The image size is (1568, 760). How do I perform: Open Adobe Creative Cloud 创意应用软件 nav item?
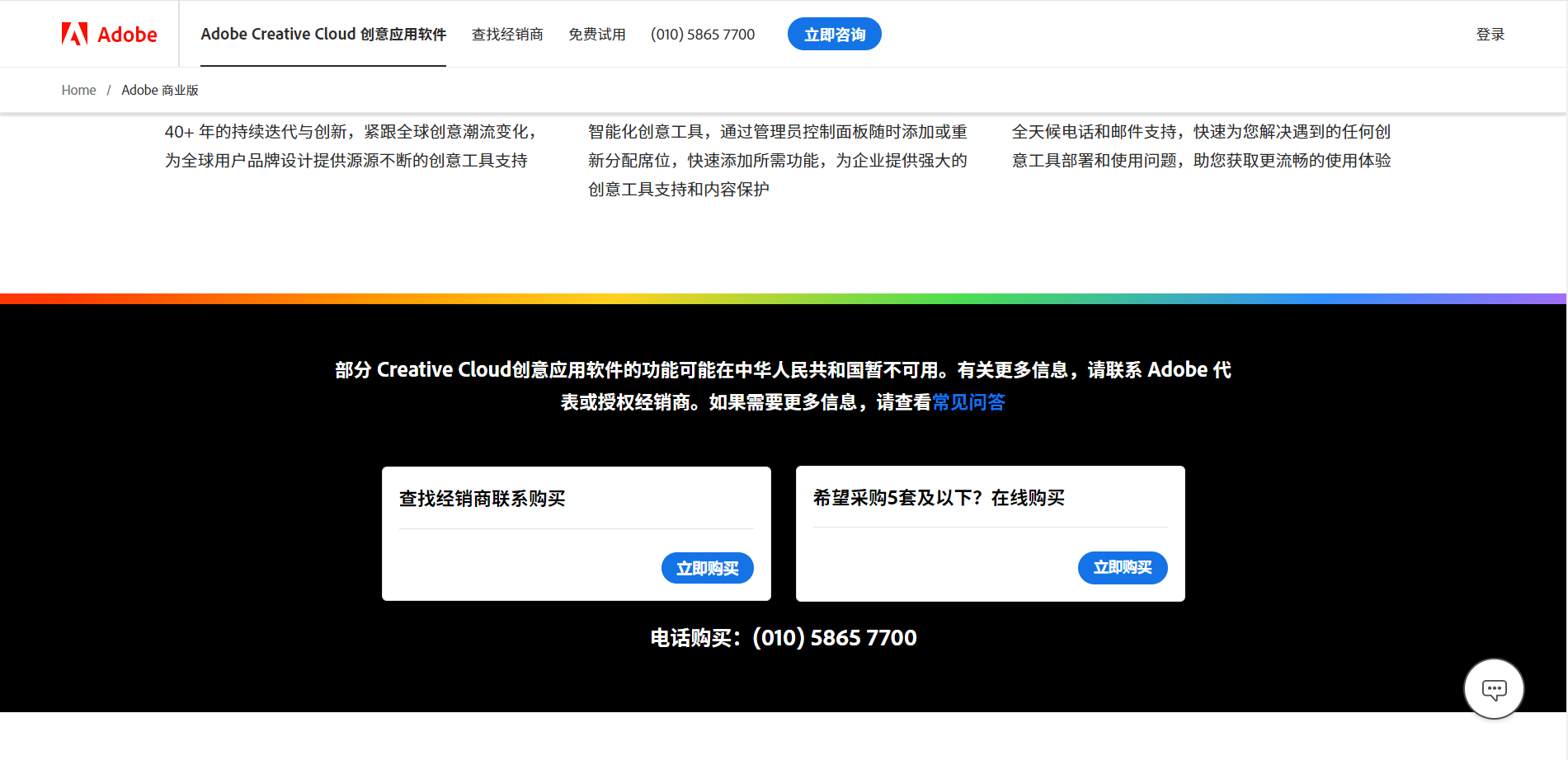pos(323,34)
